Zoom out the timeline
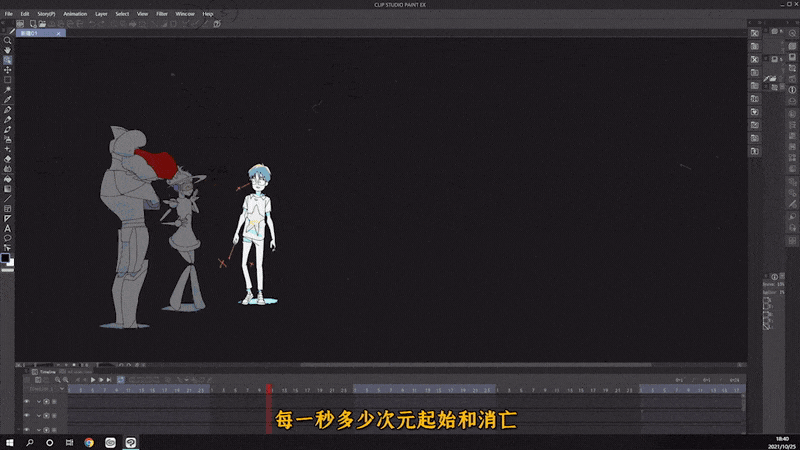Screen dimensions: 800x450 (x=57, y=380)
